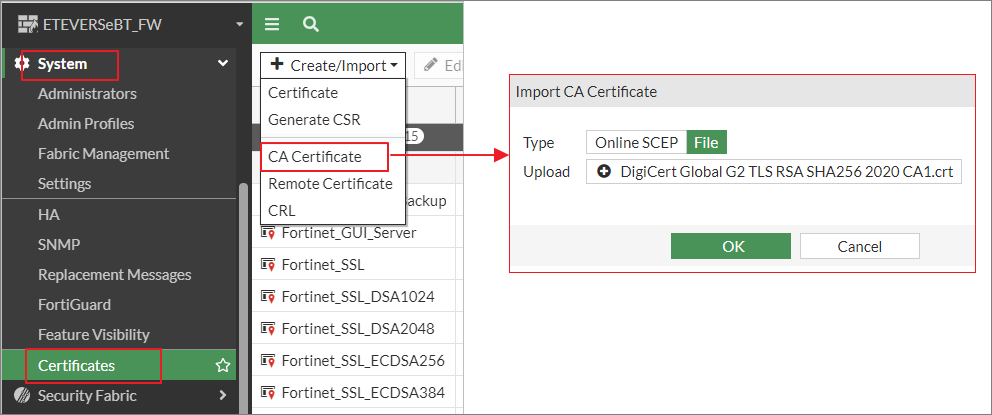Click the hamburger menu icon
The image size is (992, 415).
(272, 25)
